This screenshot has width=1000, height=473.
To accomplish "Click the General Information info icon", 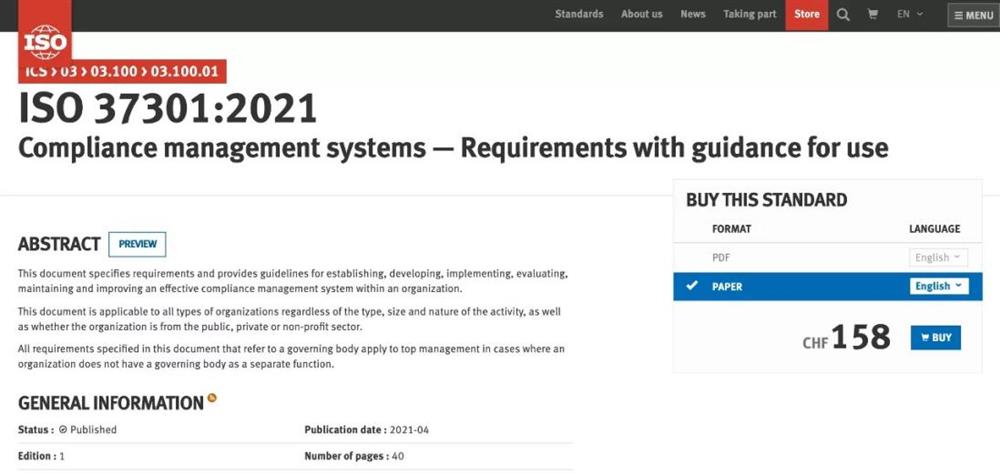I will click(x=212, y=398).
